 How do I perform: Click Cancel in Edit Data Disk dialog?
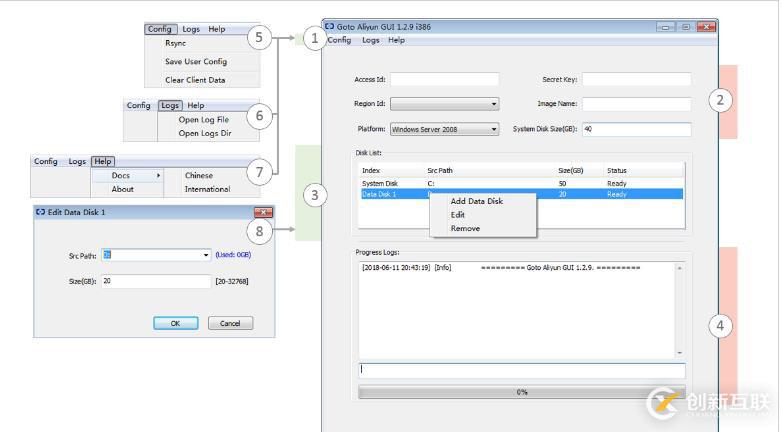[x=230, y=323]
